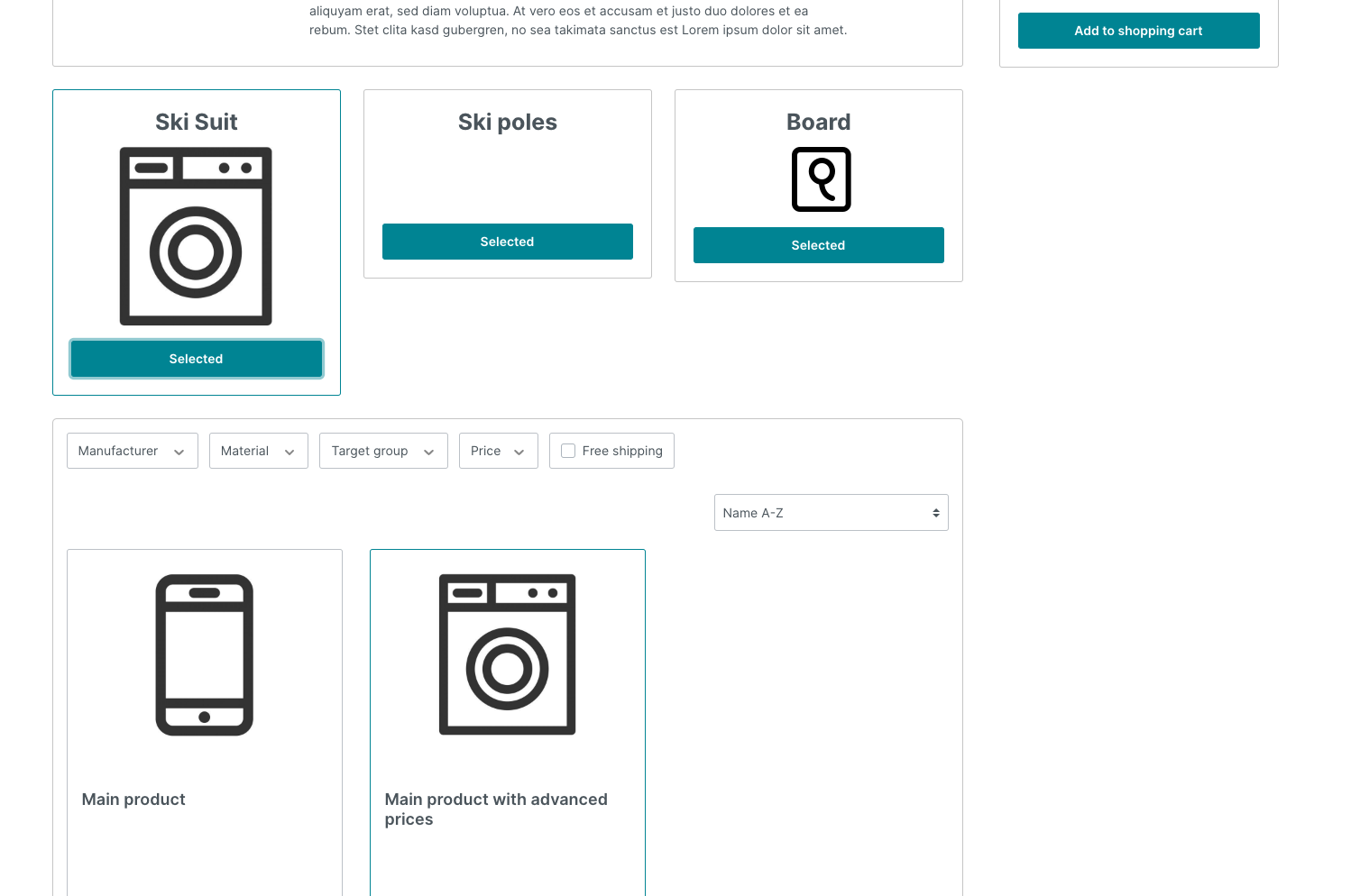This screenshot has width=1360, height=896.
Task: Click the Ski Suit washing machine image
Action: pyautogui.click(x=196, y=236)
